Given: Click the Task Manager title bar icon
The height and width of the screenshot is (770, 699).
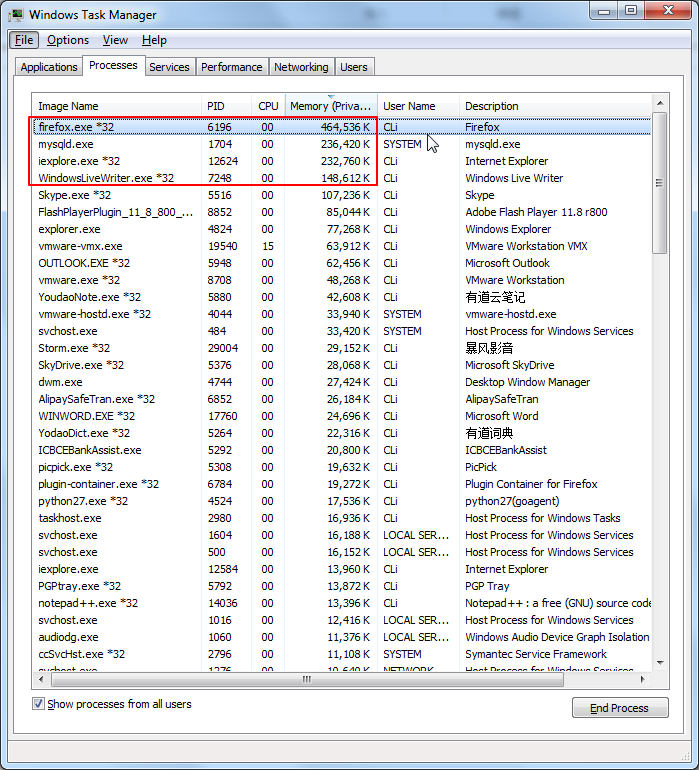Looking at the screenshot, I should click(16, 15).
